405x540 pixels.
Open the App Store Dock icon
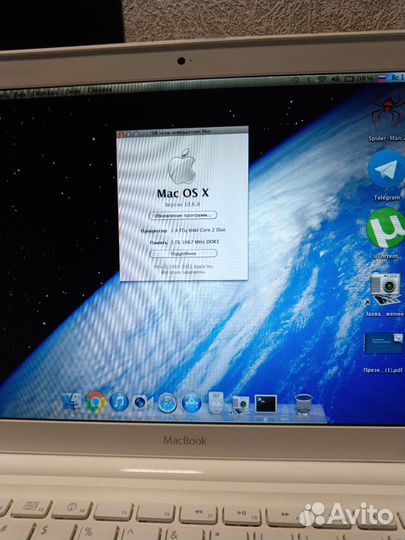pyautogui.click(x=191, y=402)
